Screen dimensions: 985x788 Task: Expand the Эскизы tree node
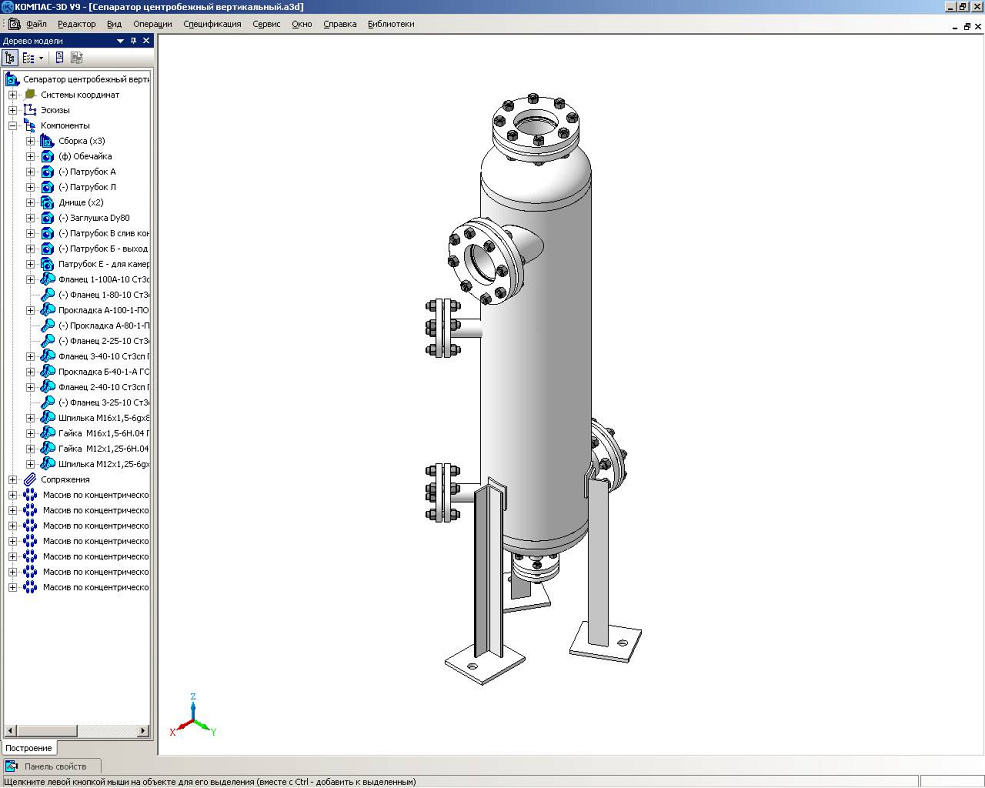(x=13, y=110)
